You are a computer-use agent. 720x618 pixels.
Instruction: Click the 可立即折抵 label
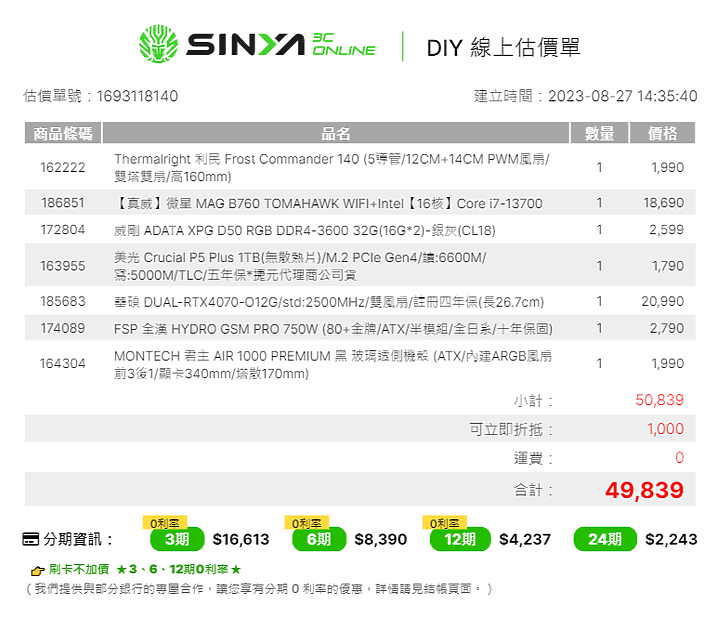(x=511, y=429)
